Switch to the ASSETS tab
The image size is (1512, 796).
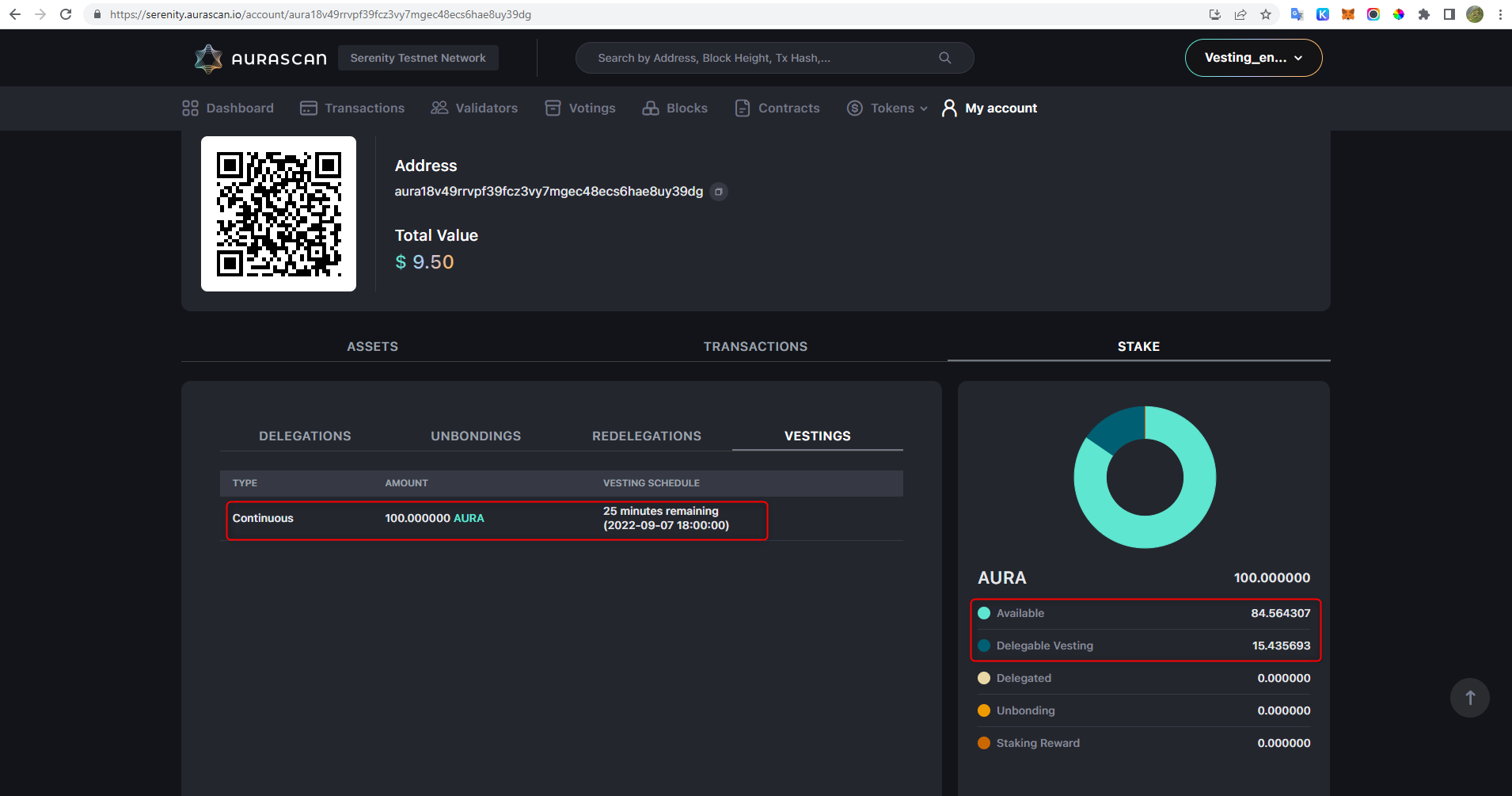pyautogui.click(x=372, y=346)
